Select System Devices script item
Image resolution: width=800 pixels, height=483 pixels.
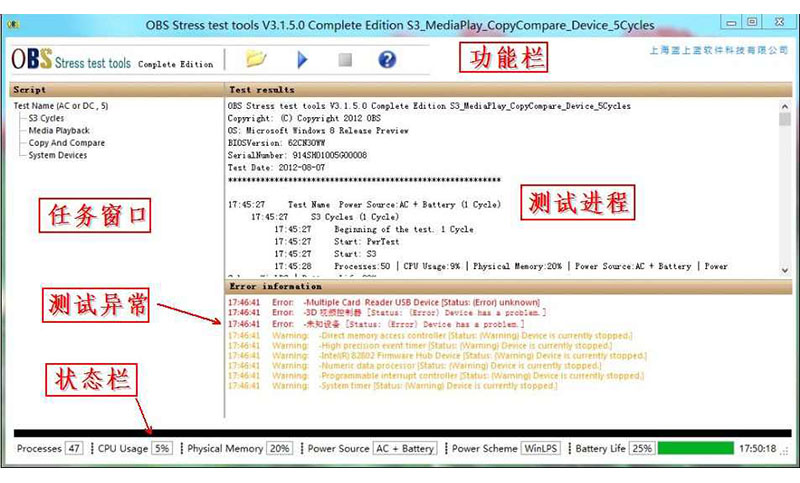click(x=58, y=155)
